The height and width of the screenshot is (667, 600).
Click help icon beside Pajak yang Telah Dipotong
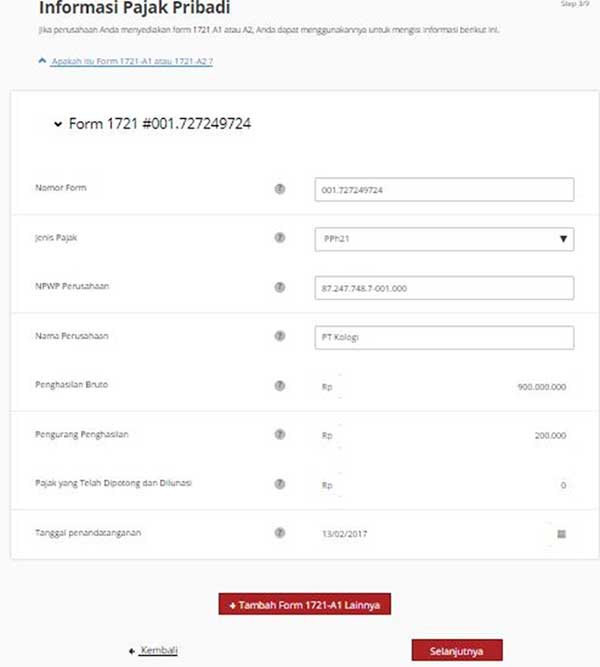[x=280, y=484]
